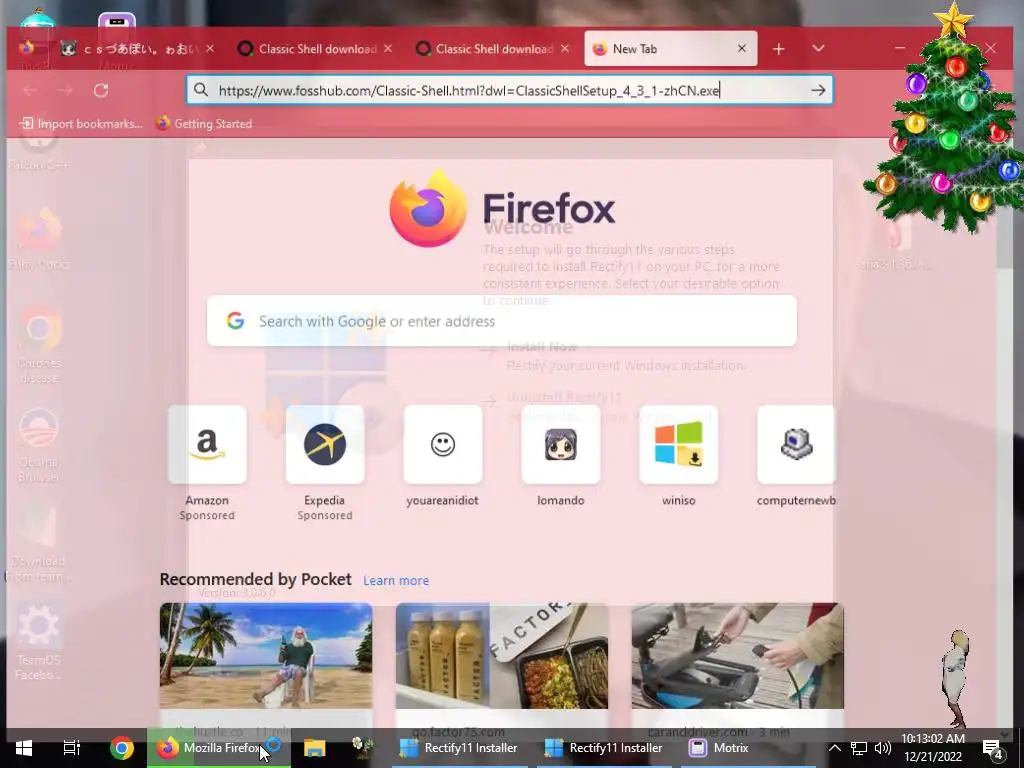Close the second Classic Shell download tab
The width and height of the screenshot is (1024, 768).
pyautogui.click(x=565, y=48)
